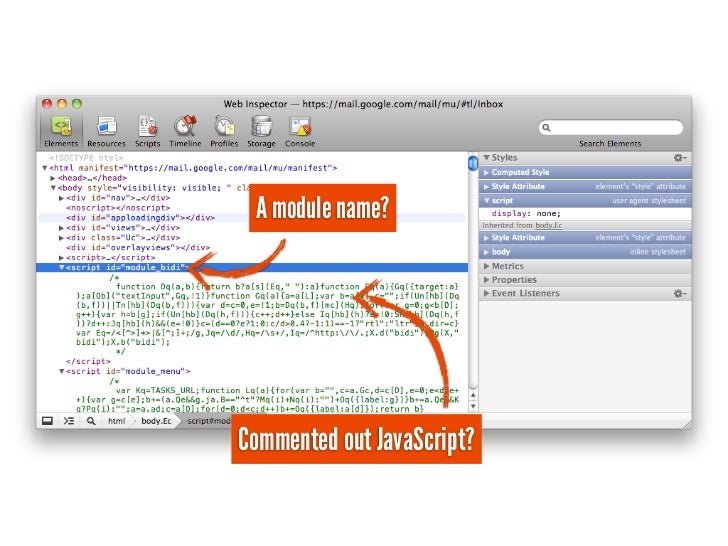The height and width of the screenshot is (546, 728).
Task: Expand the first Style Attribute section
Action: 486,187
